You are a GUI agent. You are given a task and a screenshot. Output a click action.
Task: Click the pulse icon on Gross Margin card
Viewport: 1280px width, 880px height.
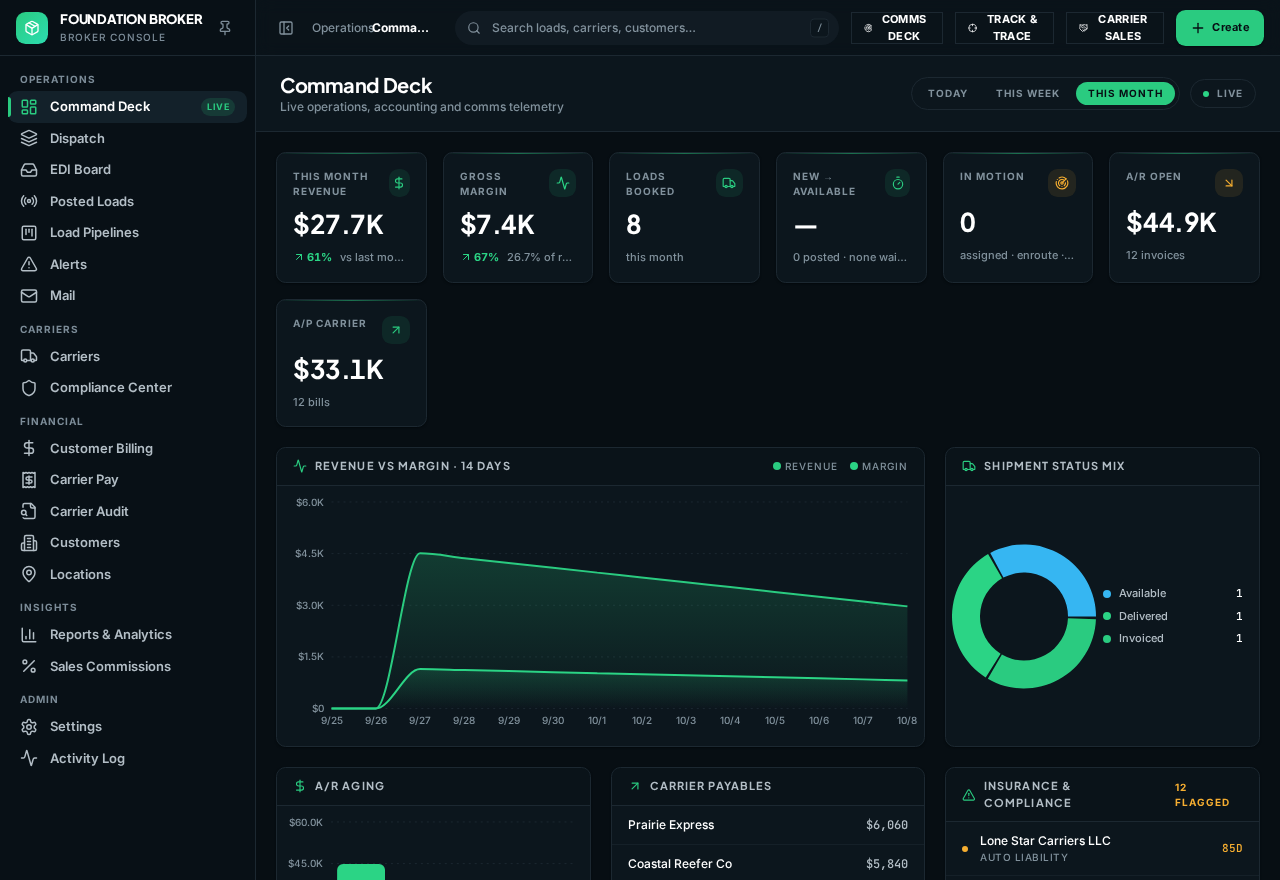click(563, 183)
